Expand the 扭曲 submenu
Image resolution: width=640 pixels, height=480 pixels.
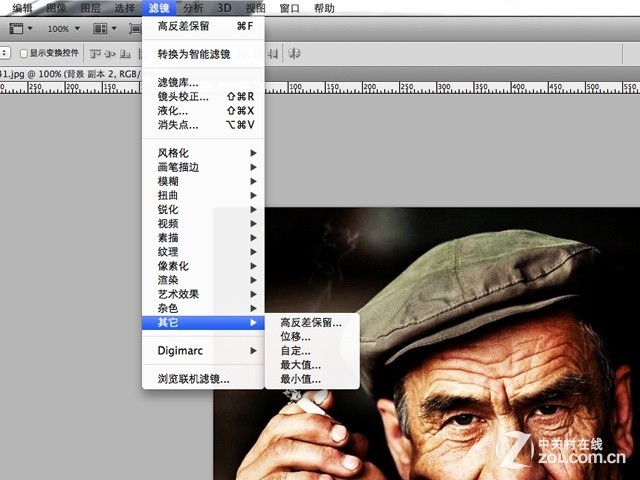(203, 195)
